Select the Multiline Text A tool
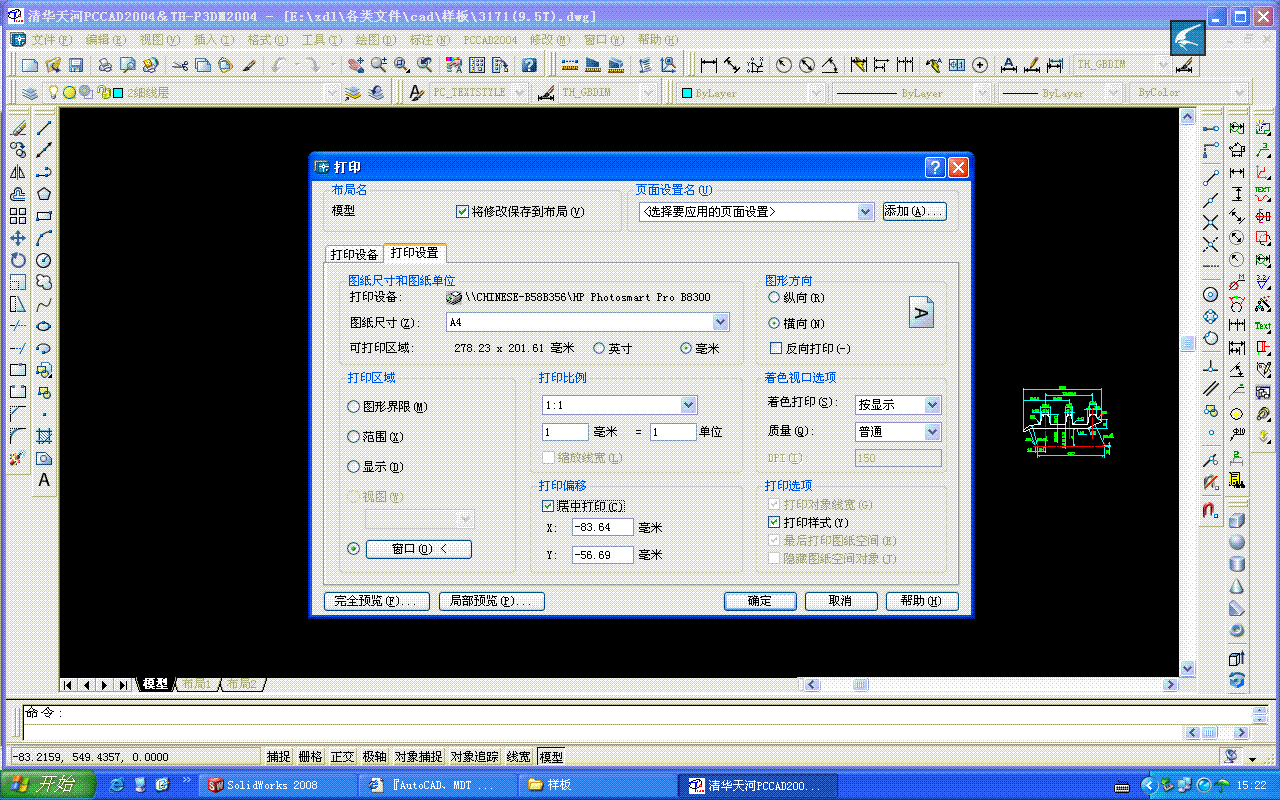Screen dimensions: 1280x800 pyautogui.click(x=44, y=480)
